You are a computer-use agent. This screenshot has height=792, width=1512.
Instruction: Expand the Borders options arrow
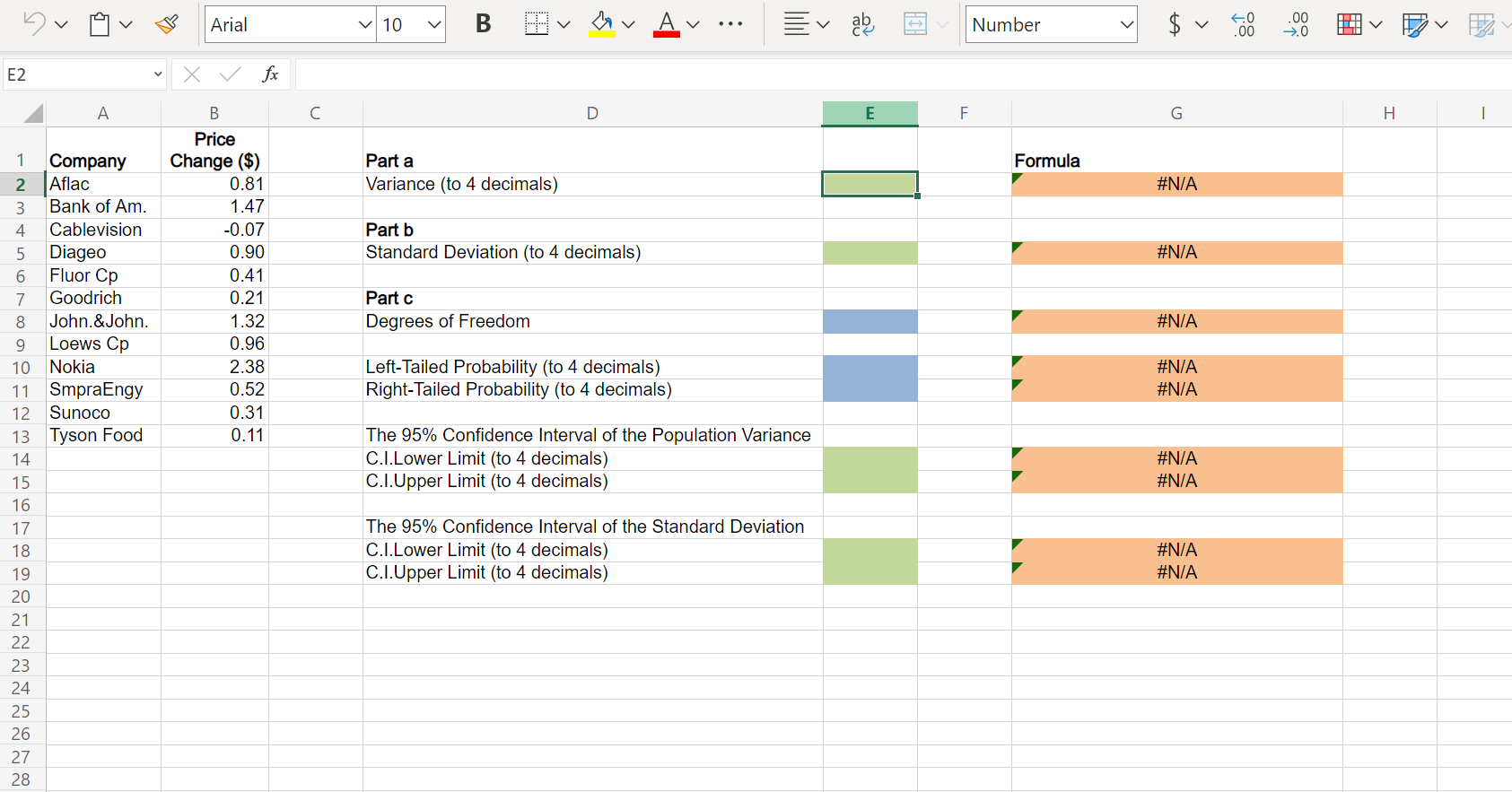tap(564, 25)
